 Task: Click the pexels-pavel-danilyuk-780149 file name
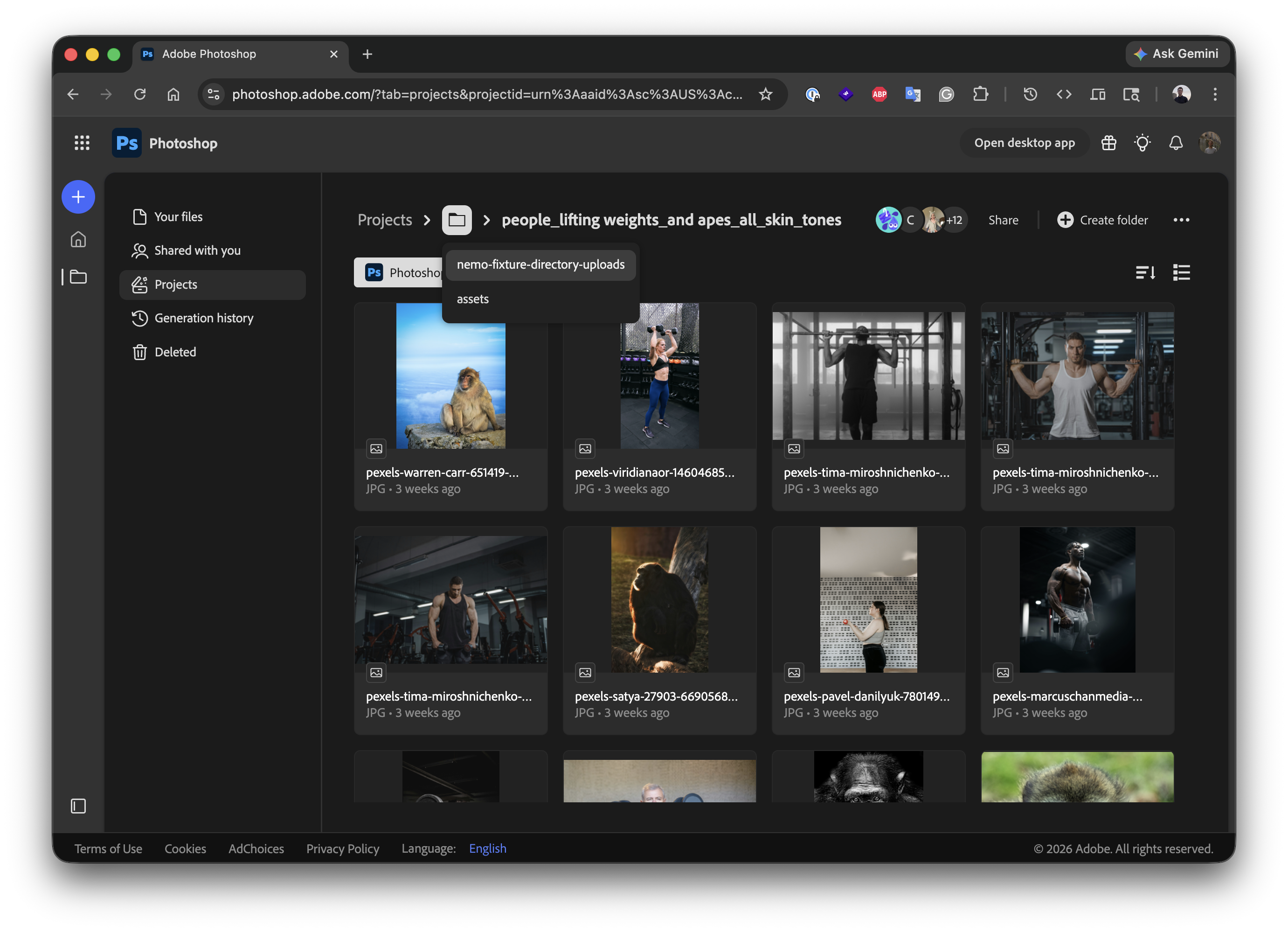pyautogui.click(x=866, y=696)
